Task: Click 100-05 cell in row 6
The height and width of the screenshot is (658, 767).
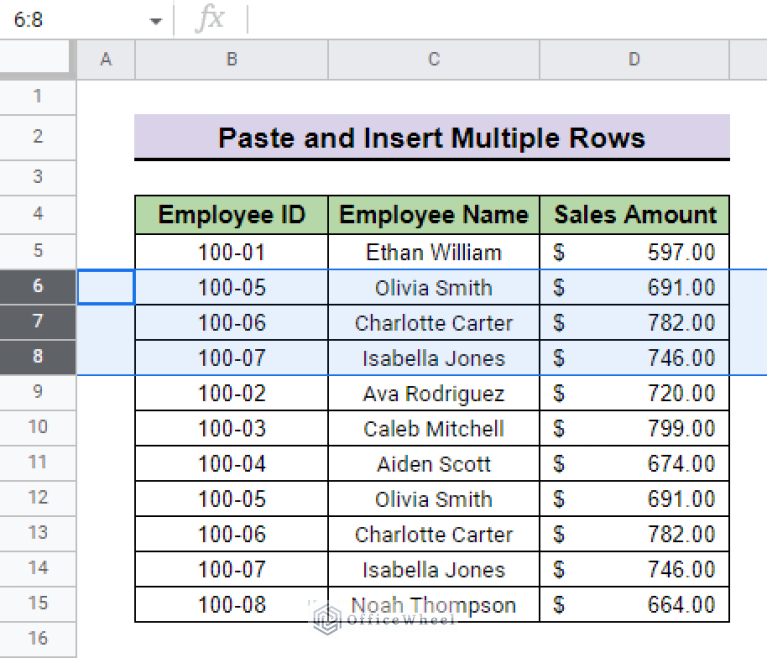Action: [231, 287]
